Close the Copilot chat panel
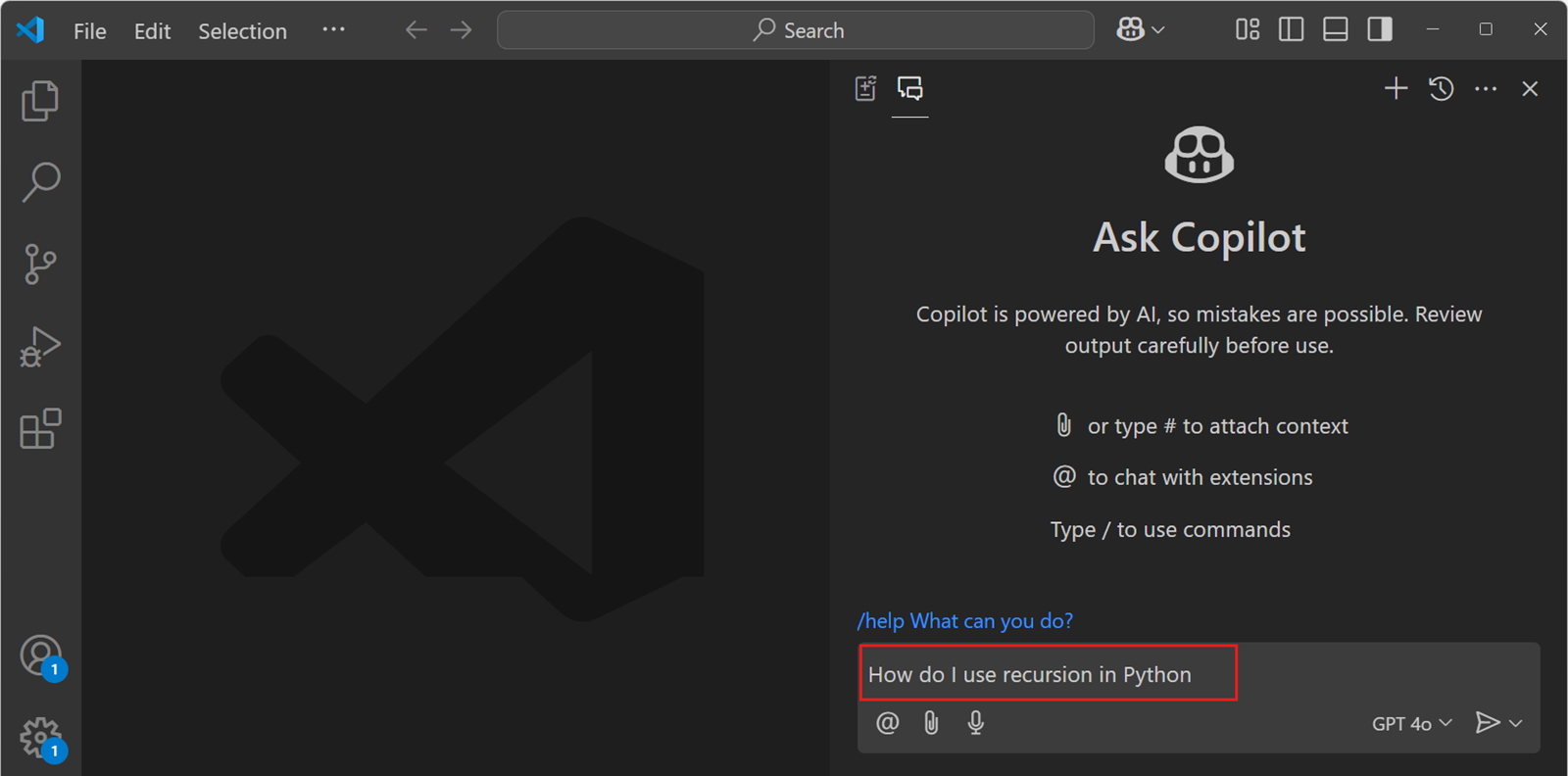The image size is (1568, 776). (x=1530, y=88)
